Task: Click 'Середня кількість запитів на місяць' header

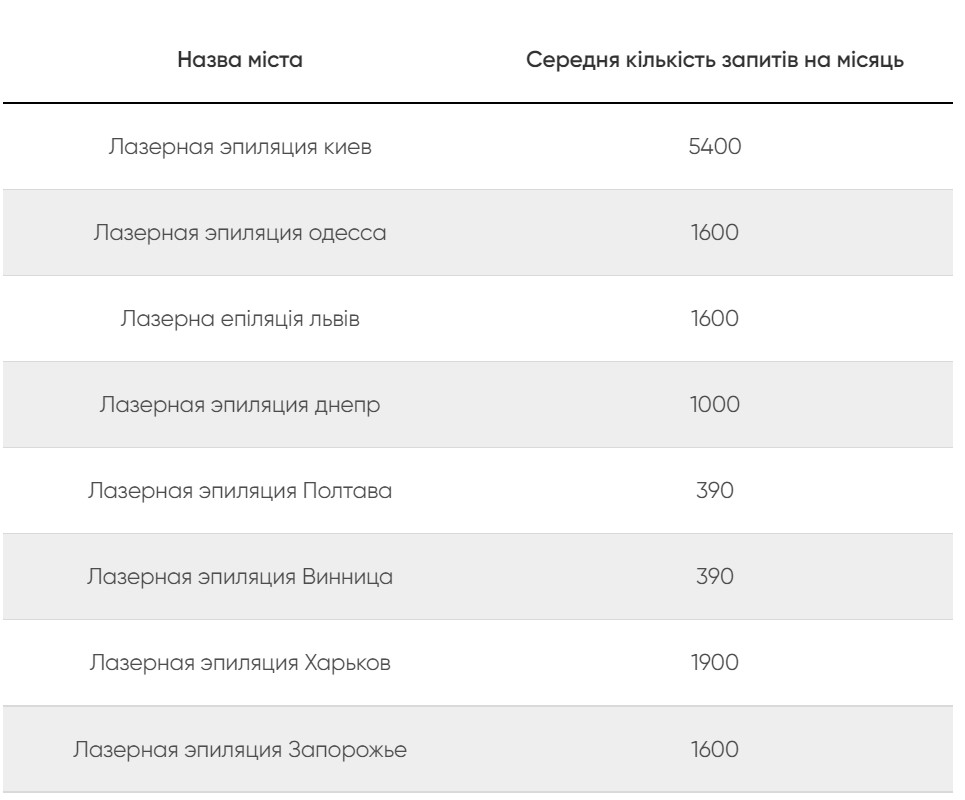Action: [715, 60]
